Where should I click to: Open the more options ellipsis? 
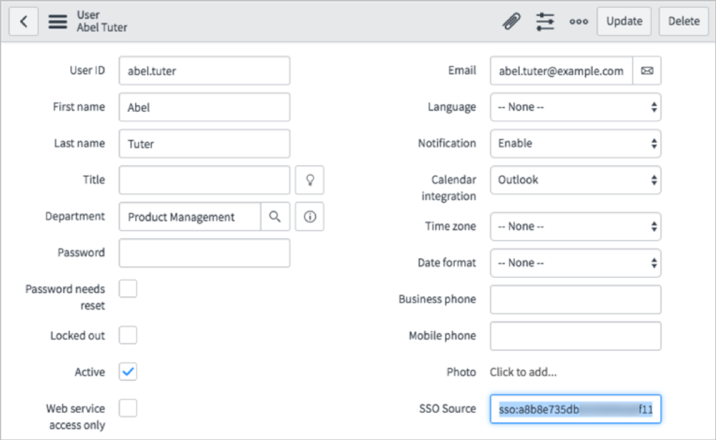[x=579, y=21]
